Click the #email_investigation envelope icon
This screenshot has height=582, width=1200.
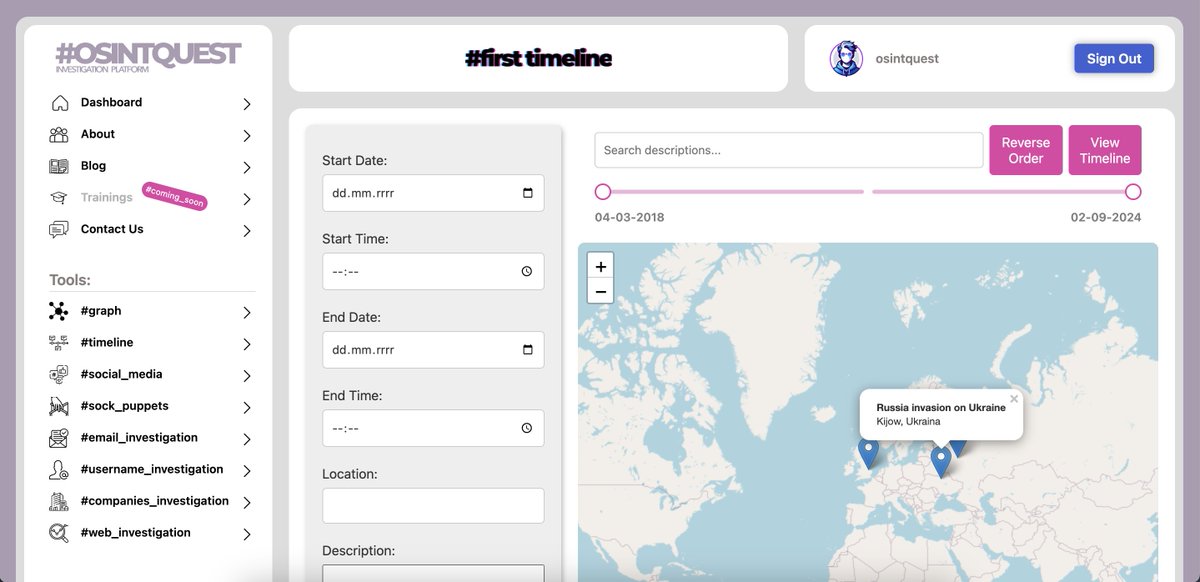point(59,438)
